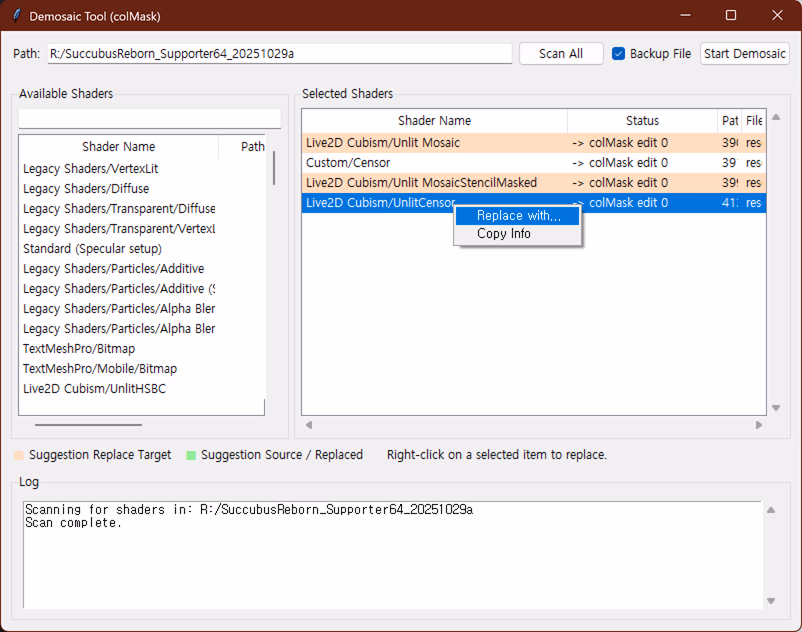Select the TextMeshPro/Bitmap shader entry
Image resolution: width=802 pixels, height=632 pixels.
(79, 349)
